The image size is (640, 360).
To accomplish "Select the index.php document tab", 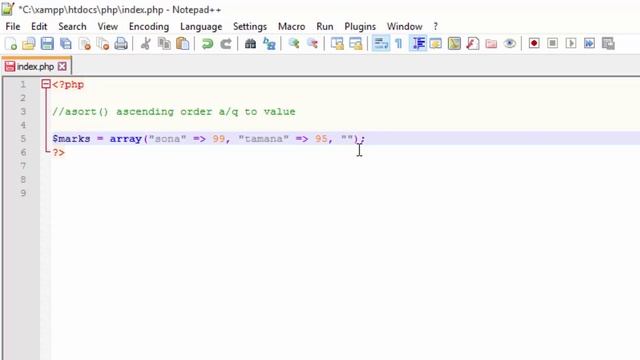I will [36, 66].
